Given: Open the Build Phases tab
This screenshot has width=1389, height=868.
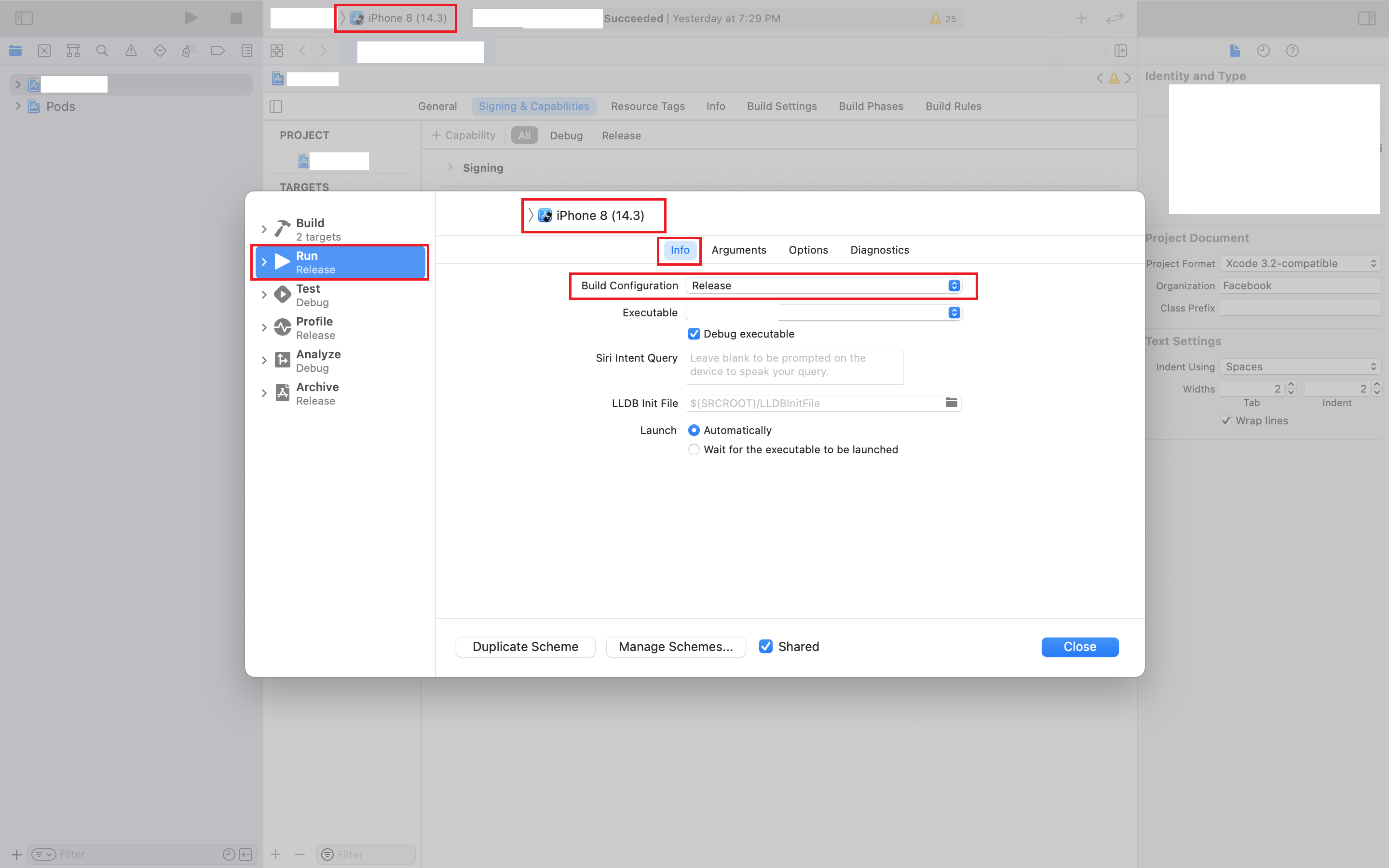Looking at the screenshot, I should tap(871, 106).
